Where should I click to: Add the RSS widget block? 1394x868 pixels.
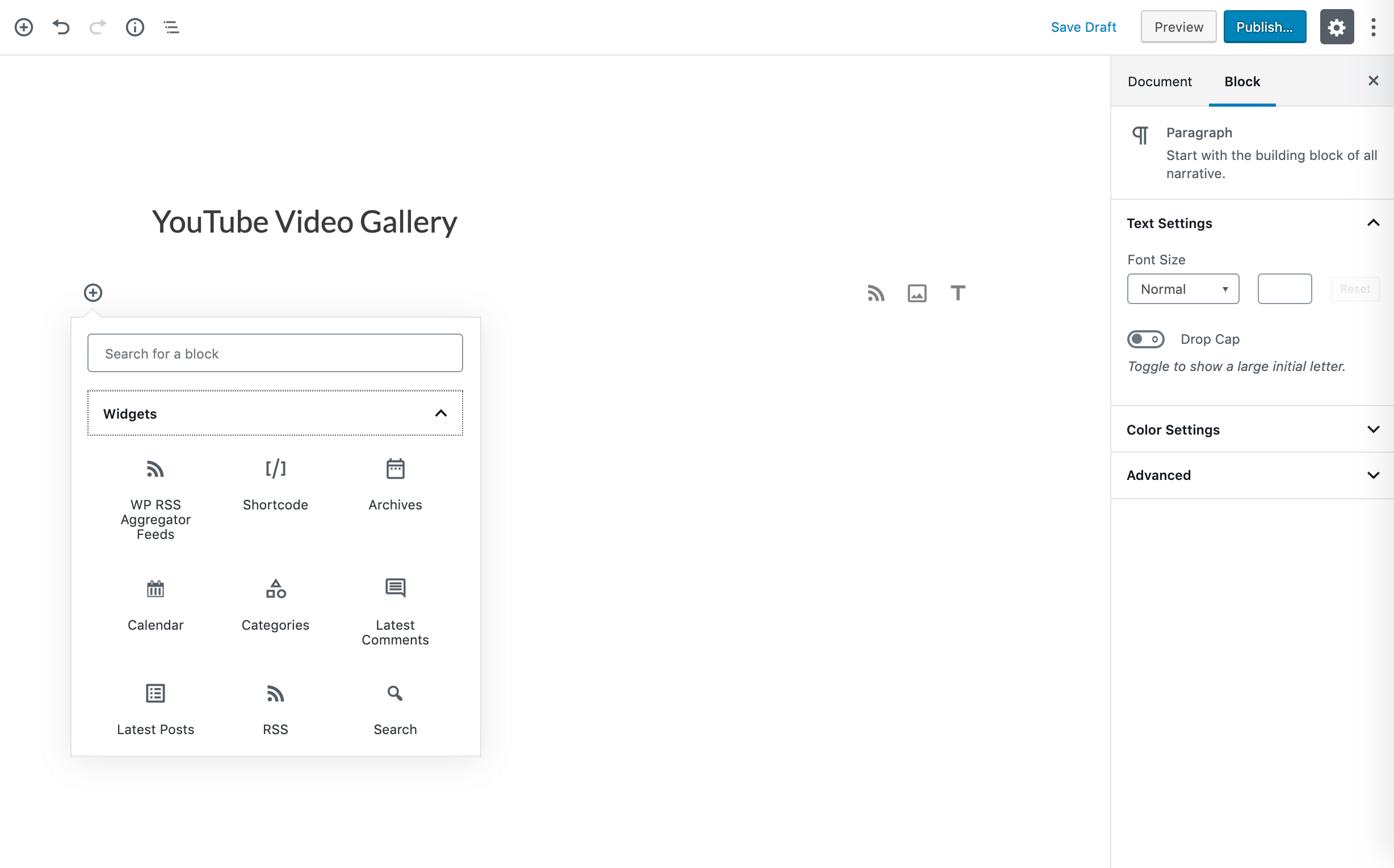(276, 710)
